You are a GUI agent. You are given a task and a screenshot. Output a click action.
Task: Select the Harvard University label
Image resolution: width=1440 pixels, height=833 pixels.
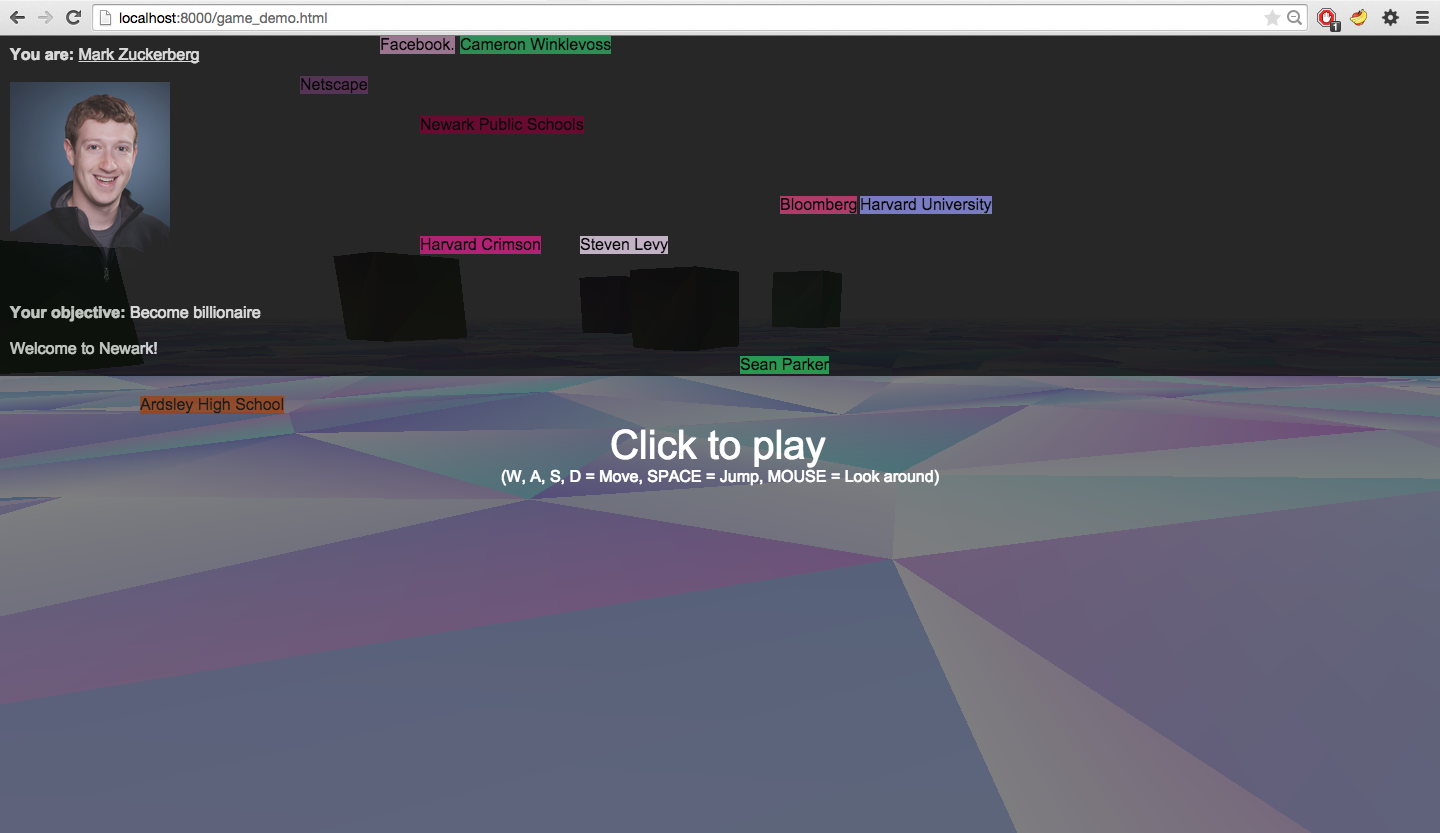click(926, 205)
